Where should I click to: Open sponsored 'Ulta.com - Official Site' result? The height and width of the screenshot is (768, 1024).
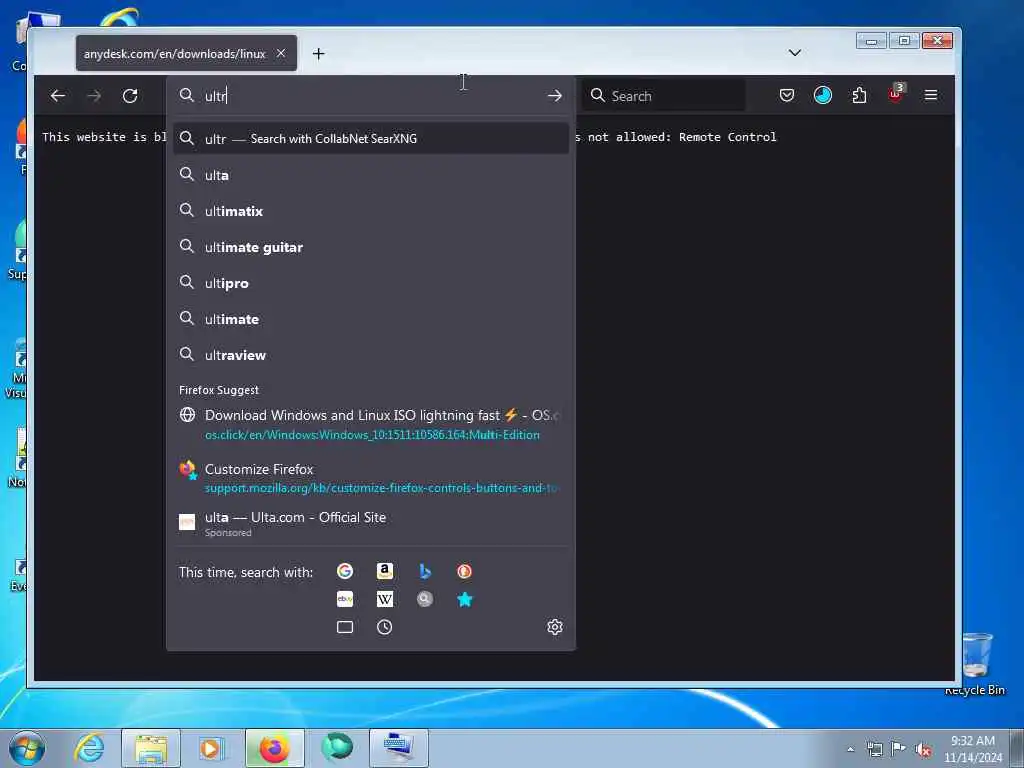[371, 524]
